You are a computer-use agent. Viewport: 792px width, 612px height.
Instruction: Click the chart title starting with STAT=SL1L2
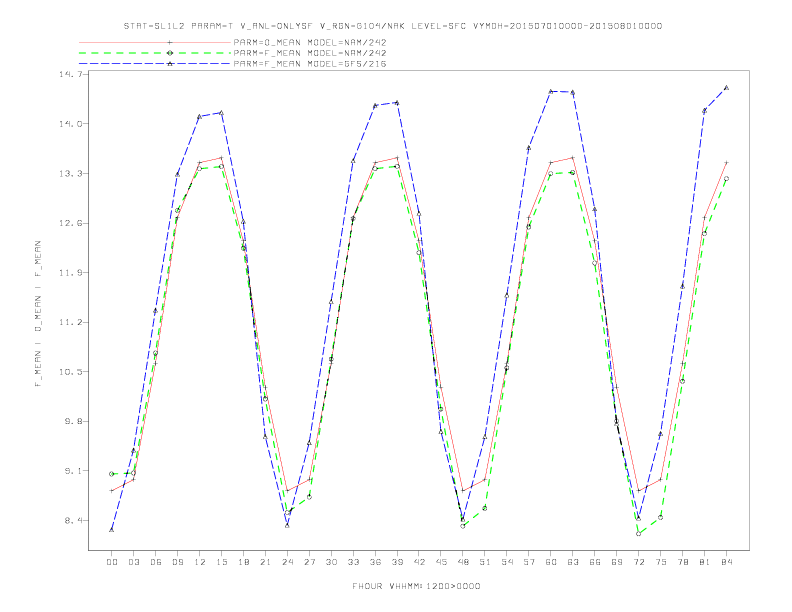[393, 26]
